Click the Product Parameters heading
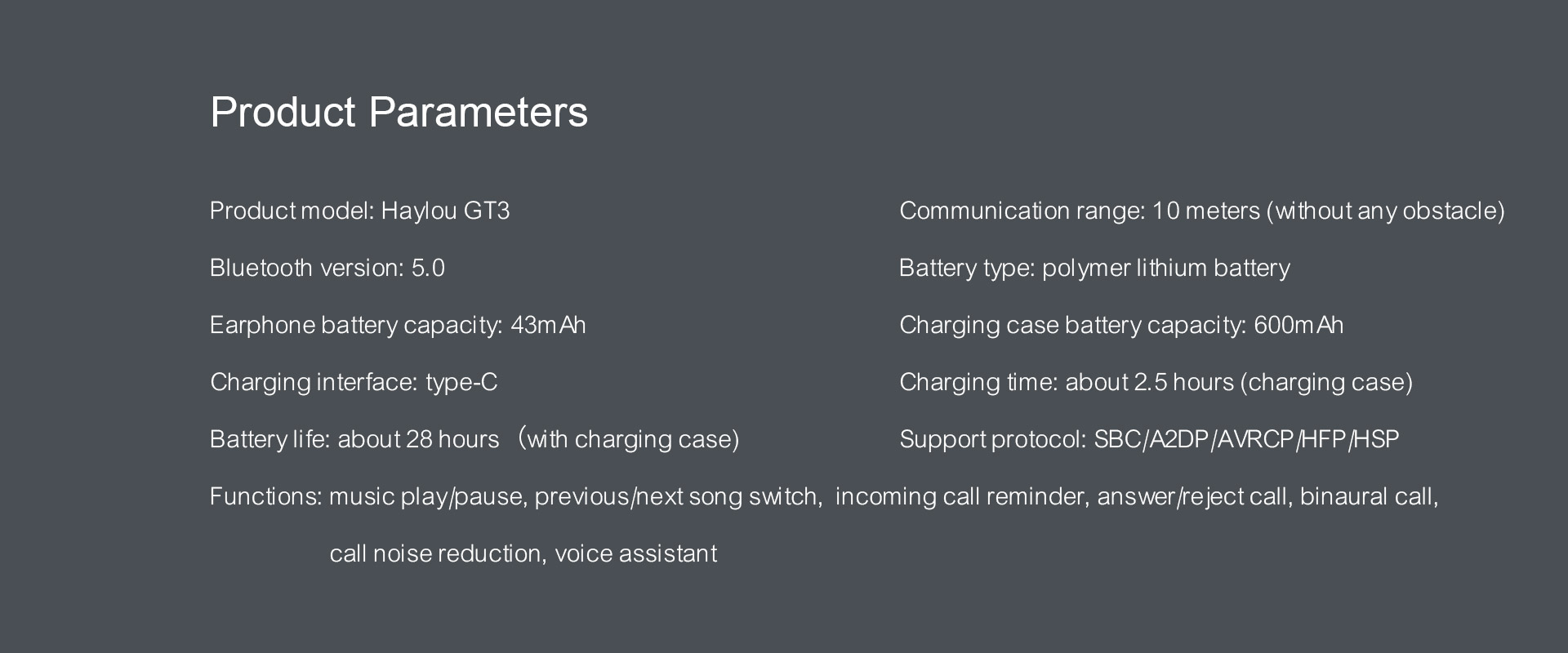The height and width of the screenshot is (653, 1568). click(x=399, y=112)
